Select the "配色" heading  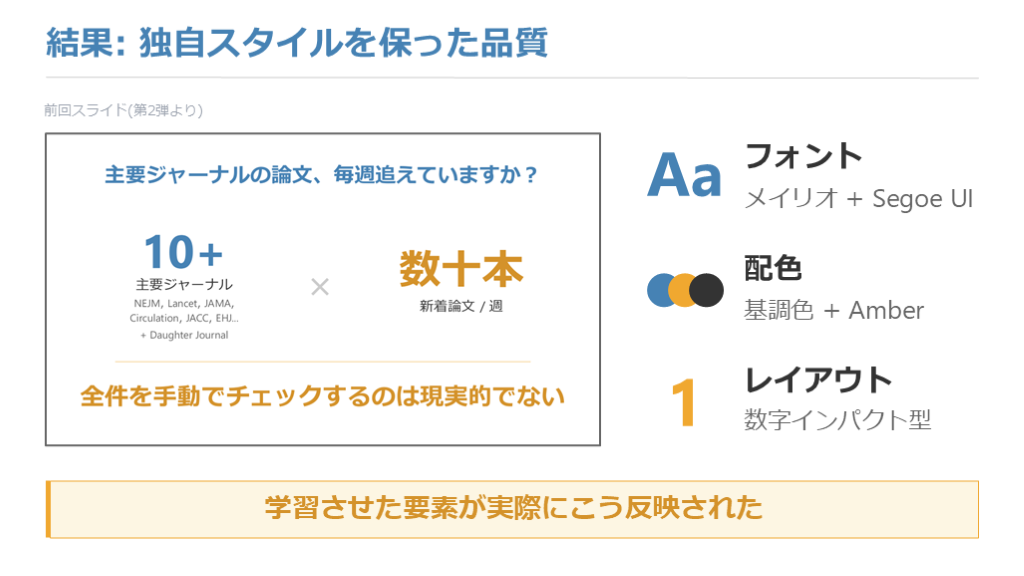pos(773,268)
